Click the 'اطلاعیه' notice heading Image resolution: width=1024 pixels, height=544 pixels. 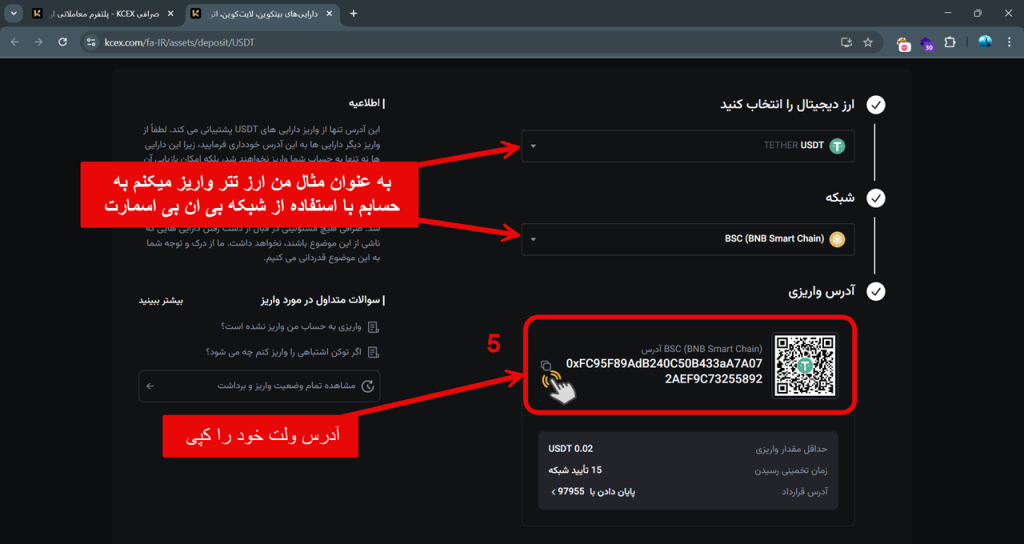point(366,103)
